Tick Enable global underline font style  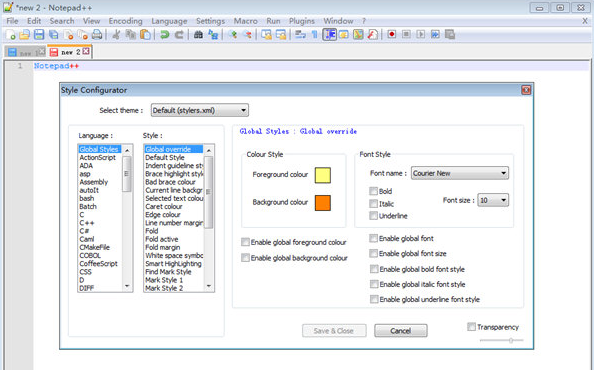coord(374,299)
